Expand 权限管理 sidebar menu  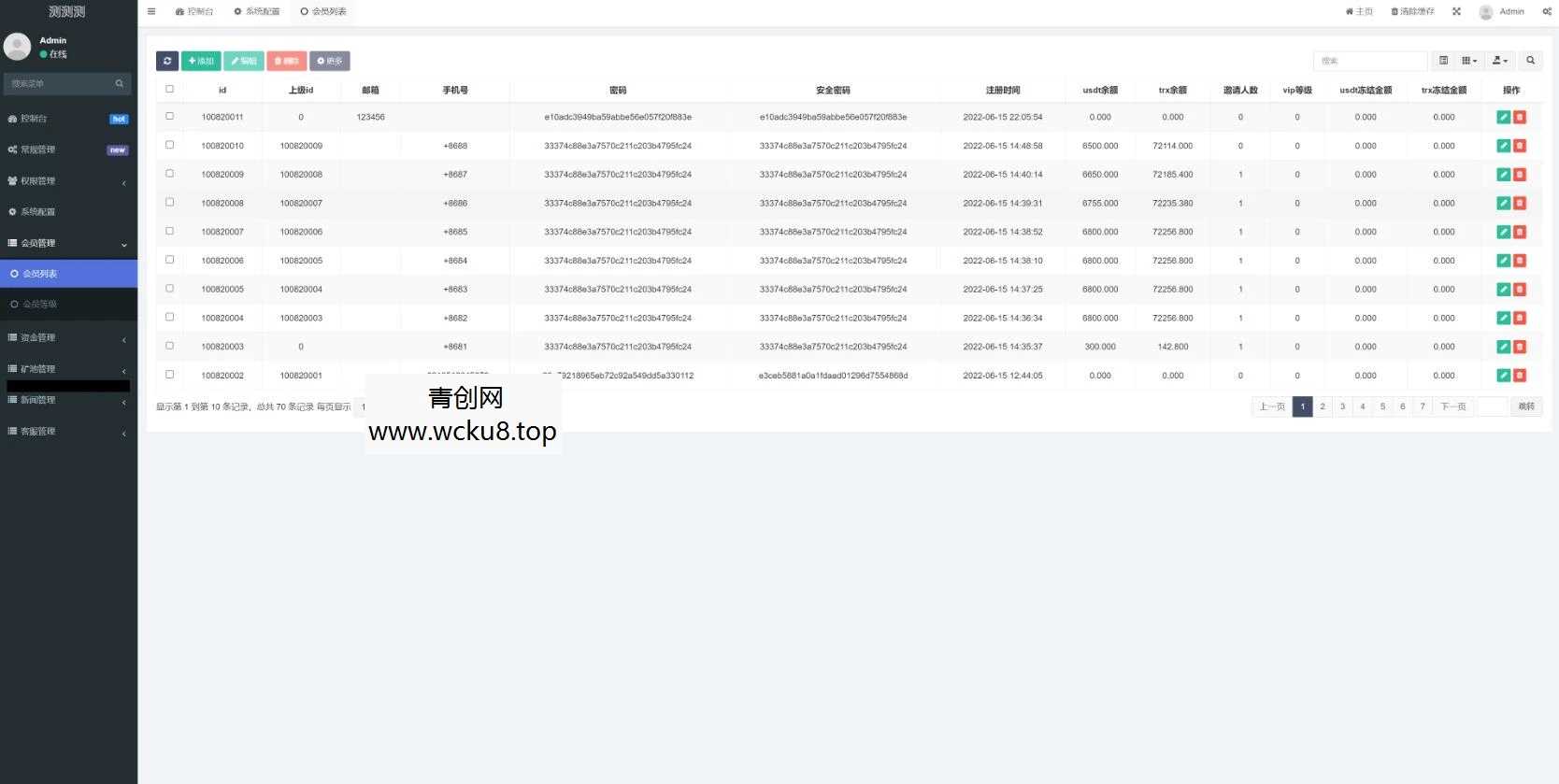68,181
